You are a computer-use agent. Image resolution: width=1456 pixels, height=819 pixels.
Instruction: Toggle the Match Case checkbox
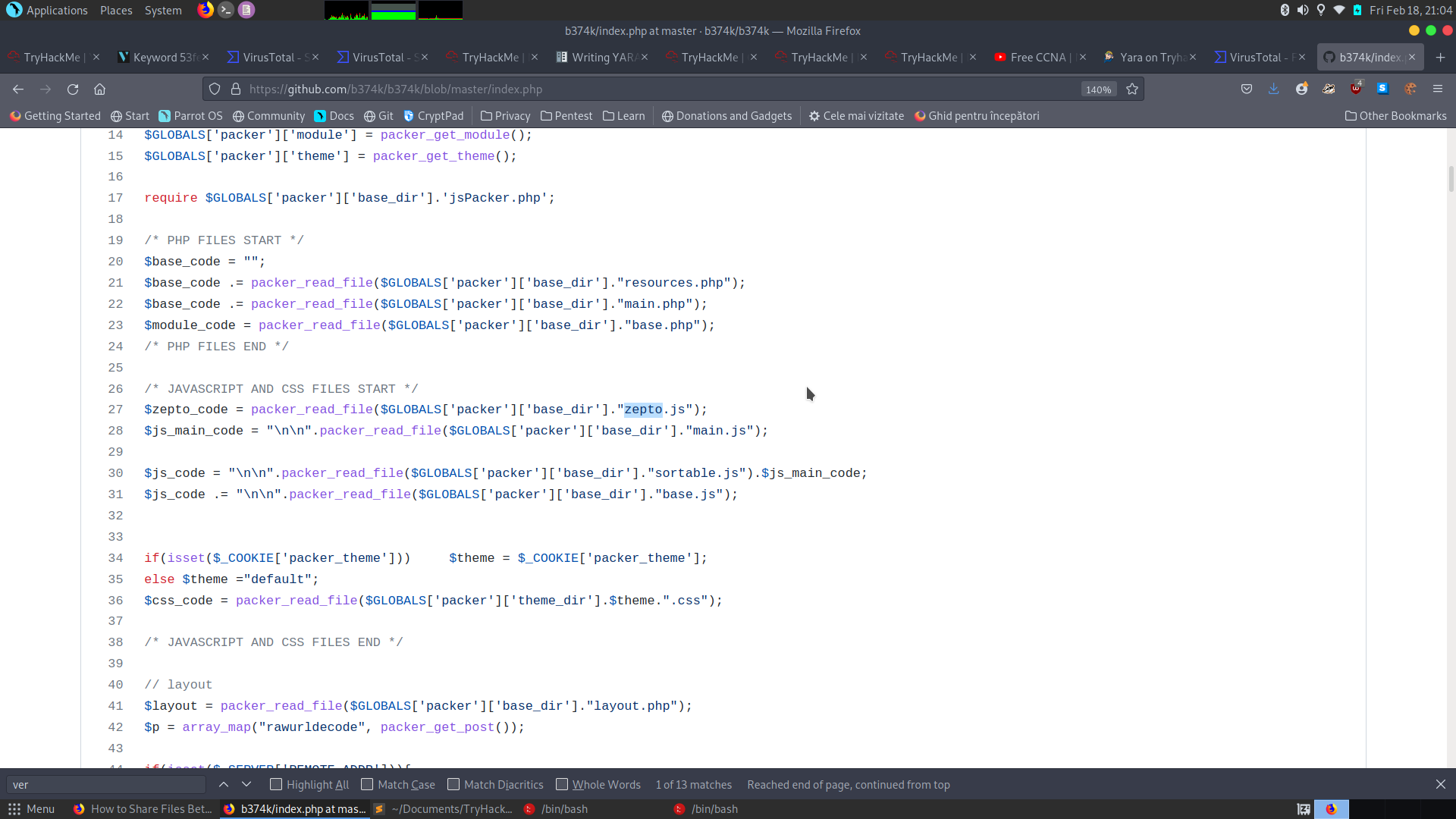[x=367, y=785]
